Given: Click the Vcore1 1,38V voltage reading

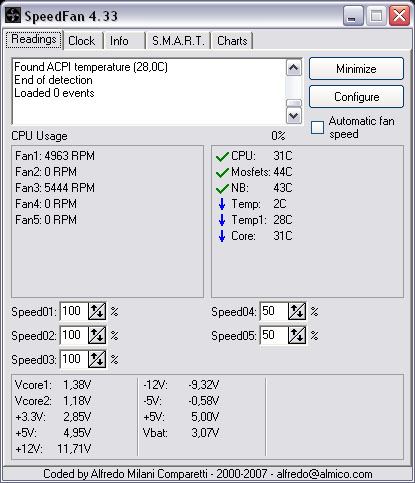Looking at the screenshot, I should point(53,385).
